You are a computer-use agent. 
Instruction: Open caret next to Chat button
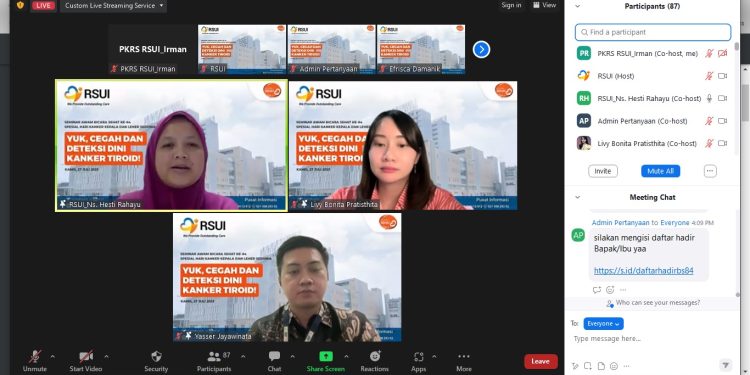tap(292, 356)
